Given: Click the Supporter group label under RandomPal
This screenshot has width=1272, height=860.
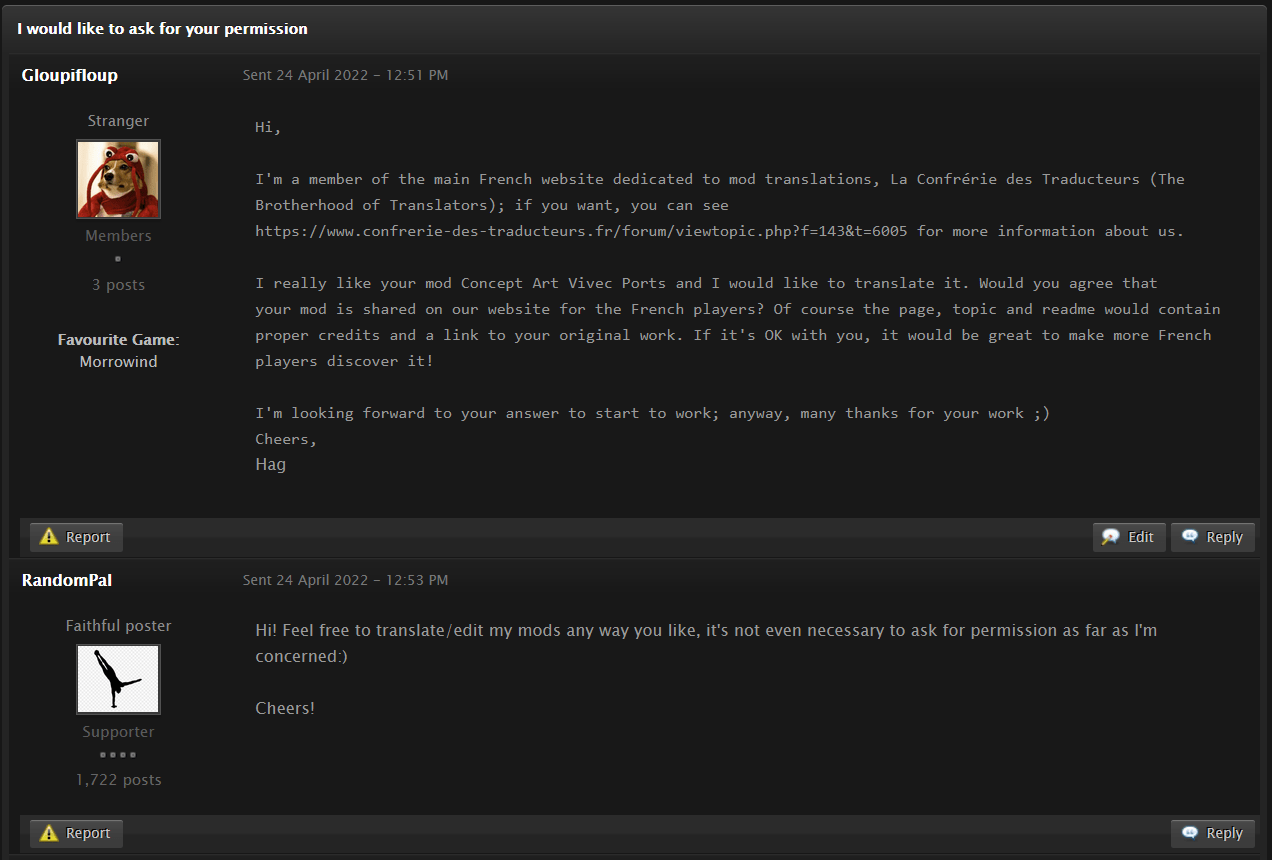Looking at the screenshot, I should (118, 732).
